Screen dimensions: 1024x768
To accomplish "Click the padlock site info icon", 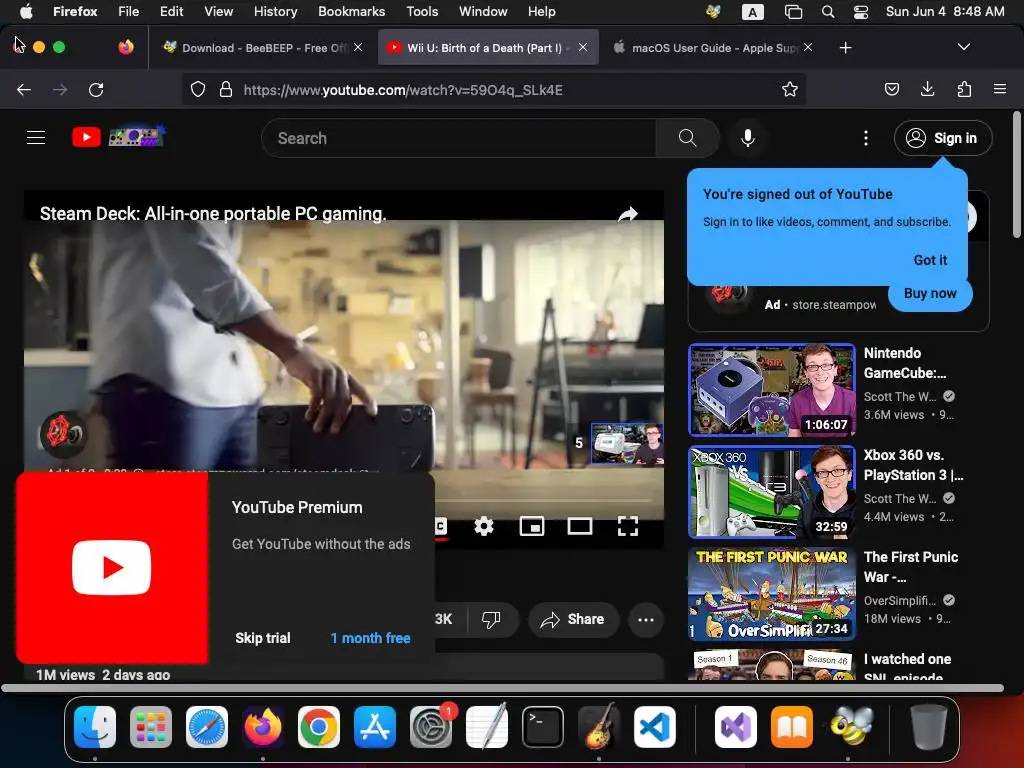I will pos(226,89).
